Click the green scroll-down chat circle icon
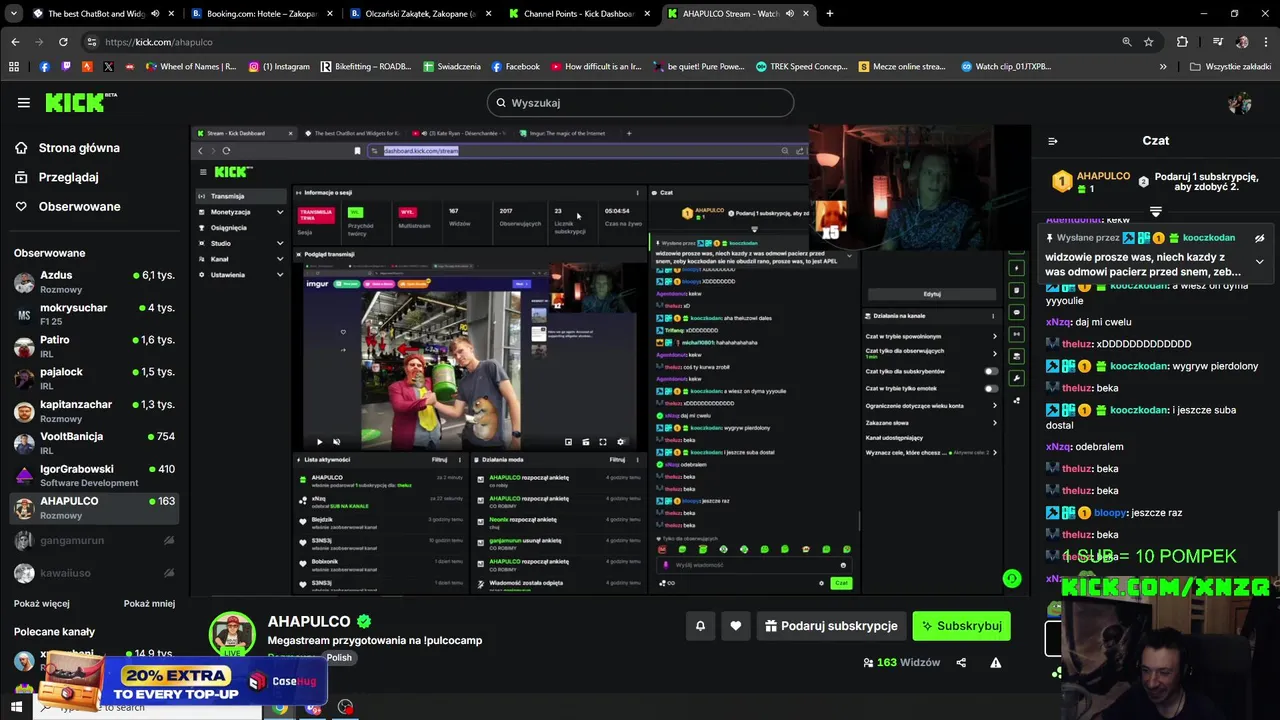1280x720 pixels. tap(1012, 578)
